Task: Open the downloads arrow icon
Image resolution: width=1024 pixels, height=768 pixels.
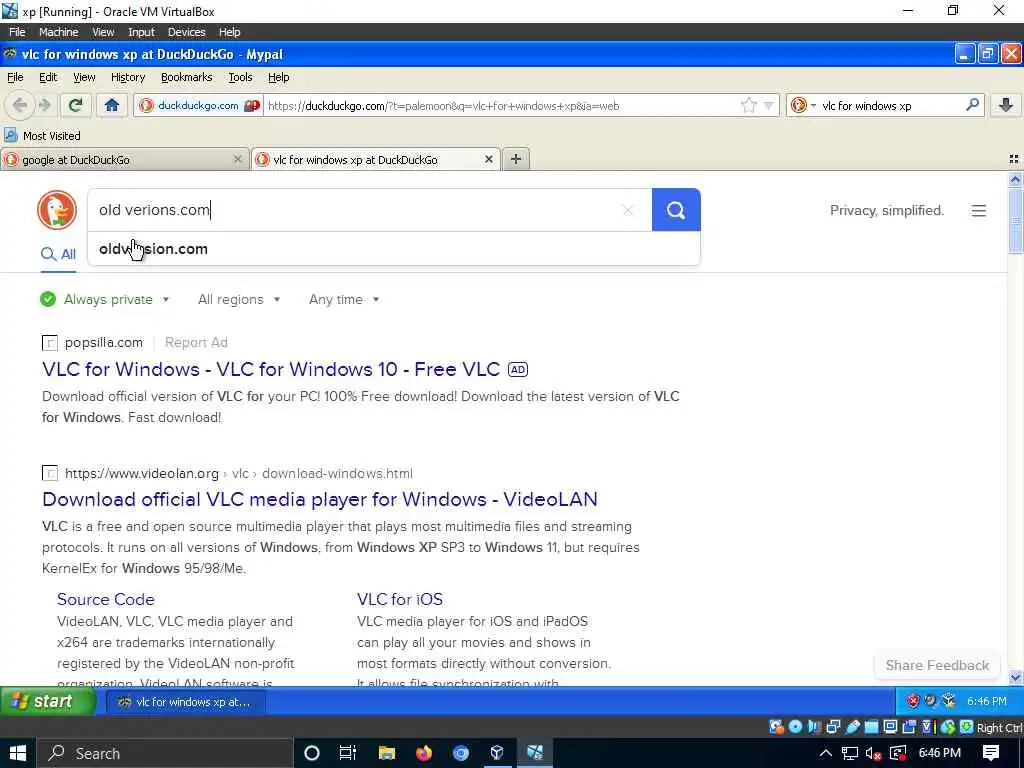Action: 1006,105
